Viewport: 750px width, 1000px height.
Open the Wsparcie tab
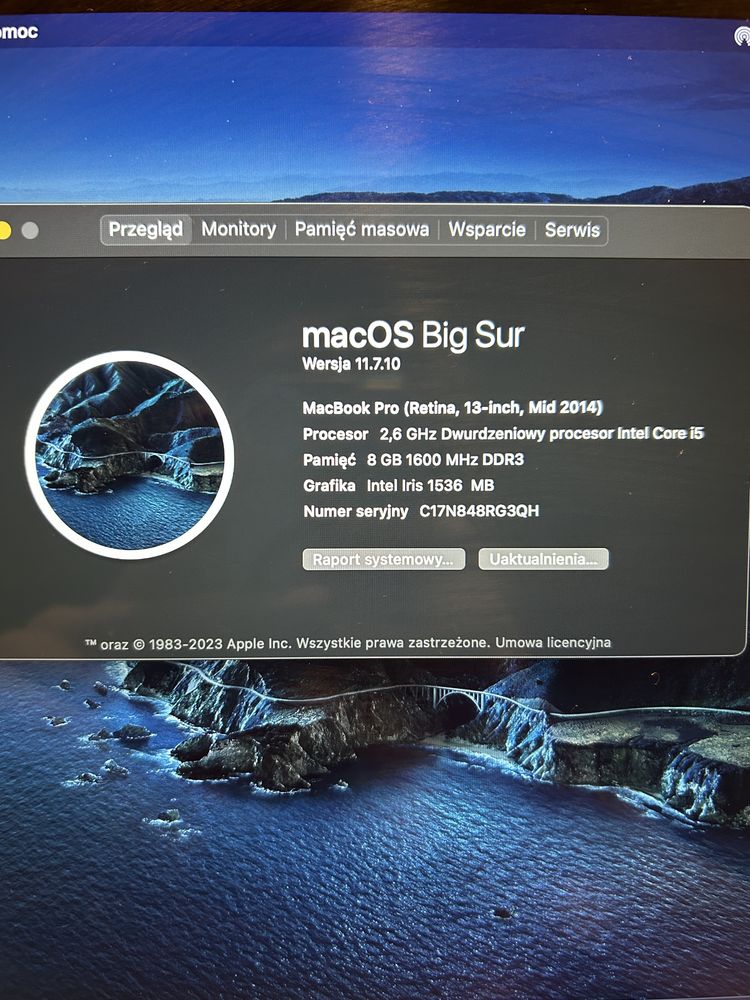(487, 230)
